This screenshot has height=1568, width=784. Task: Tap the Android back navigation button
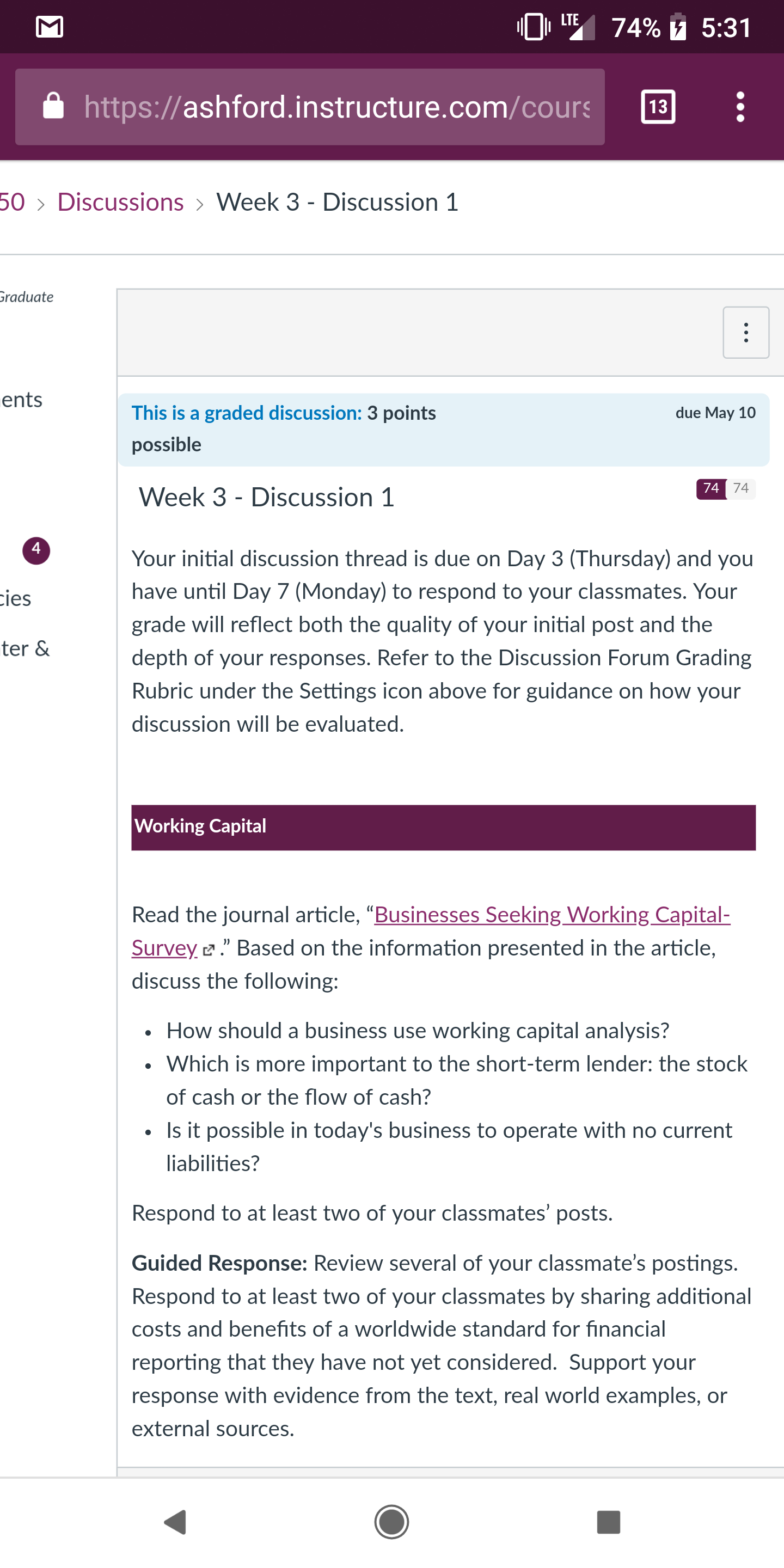175,1522
